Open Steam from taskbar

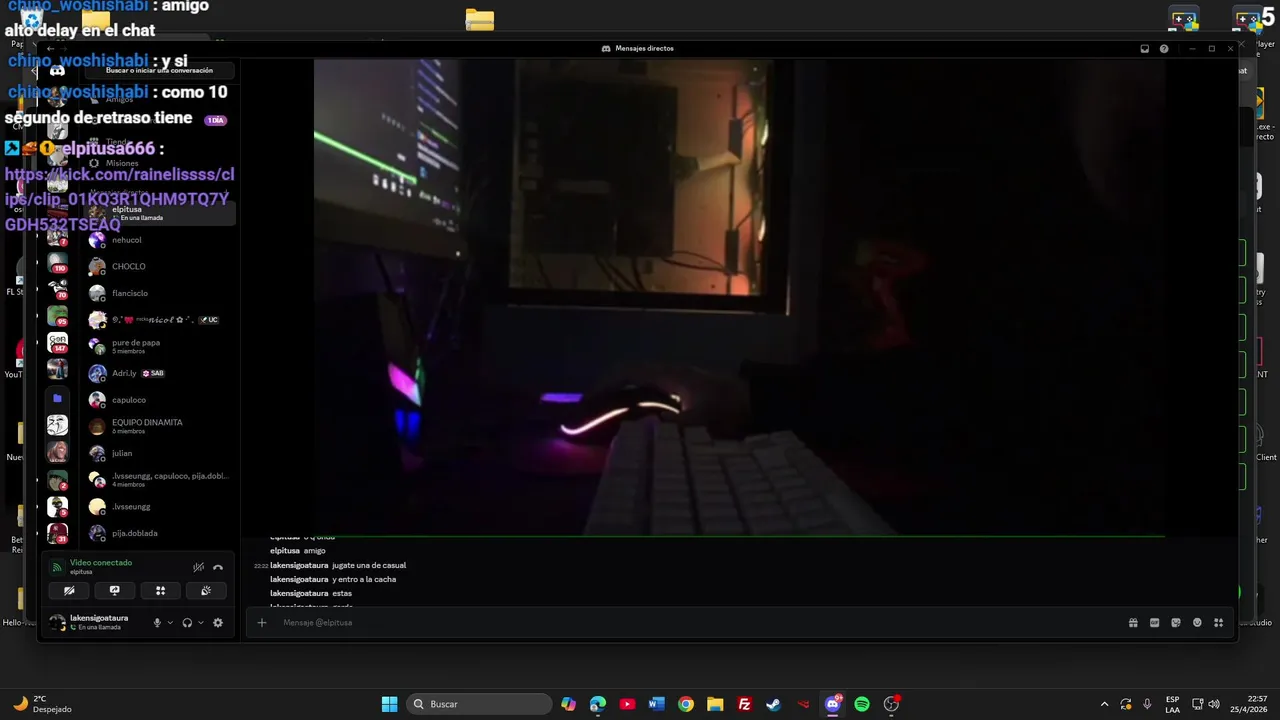coord(773,704)
